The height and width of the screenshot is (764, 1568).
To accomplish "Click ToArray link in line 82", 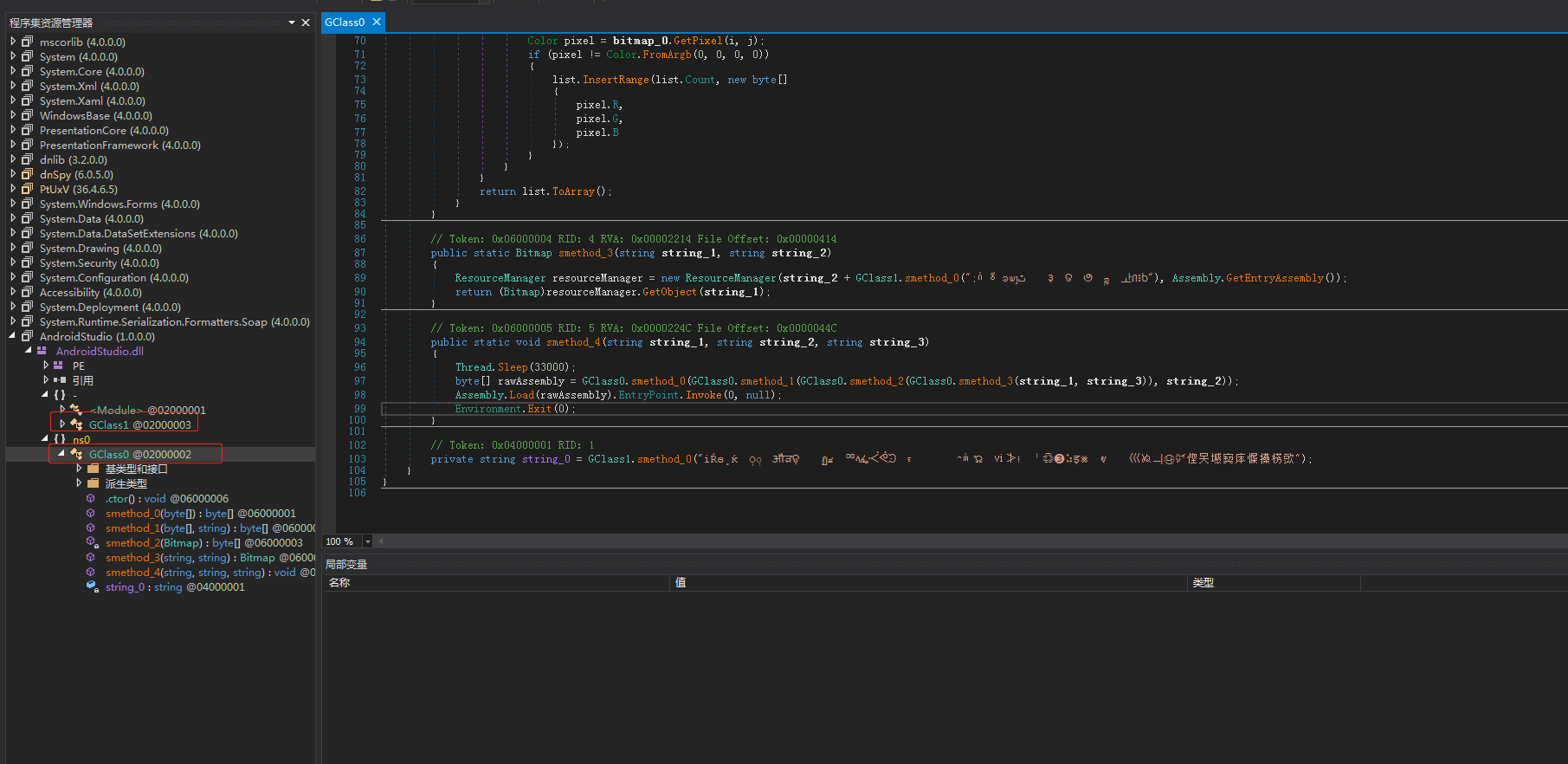I will coord(574,191).
